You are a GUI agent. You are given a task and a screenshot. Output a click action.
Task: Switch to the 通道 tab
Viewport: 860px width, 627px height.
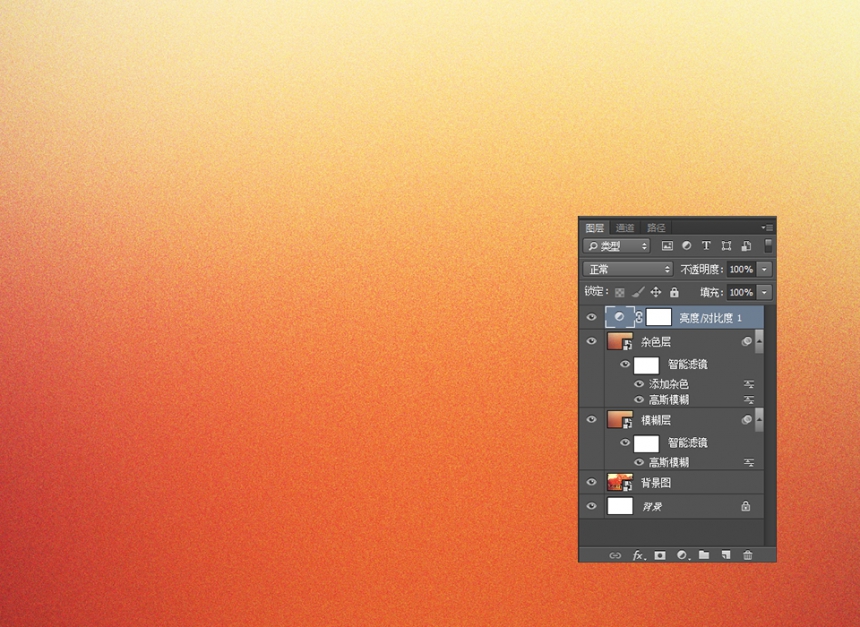[625, 228]
